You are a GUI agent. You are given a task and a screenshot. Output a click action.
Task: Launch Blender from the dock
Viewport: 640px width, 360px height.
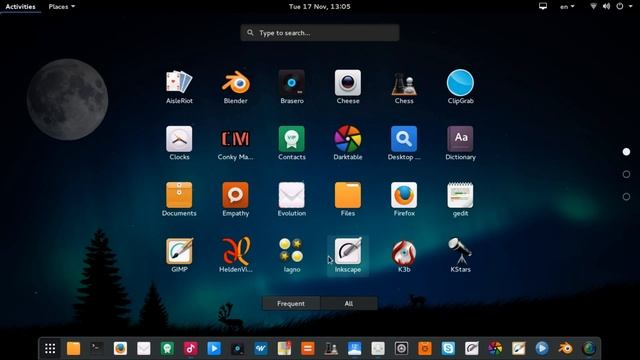(x=565, y=349)
